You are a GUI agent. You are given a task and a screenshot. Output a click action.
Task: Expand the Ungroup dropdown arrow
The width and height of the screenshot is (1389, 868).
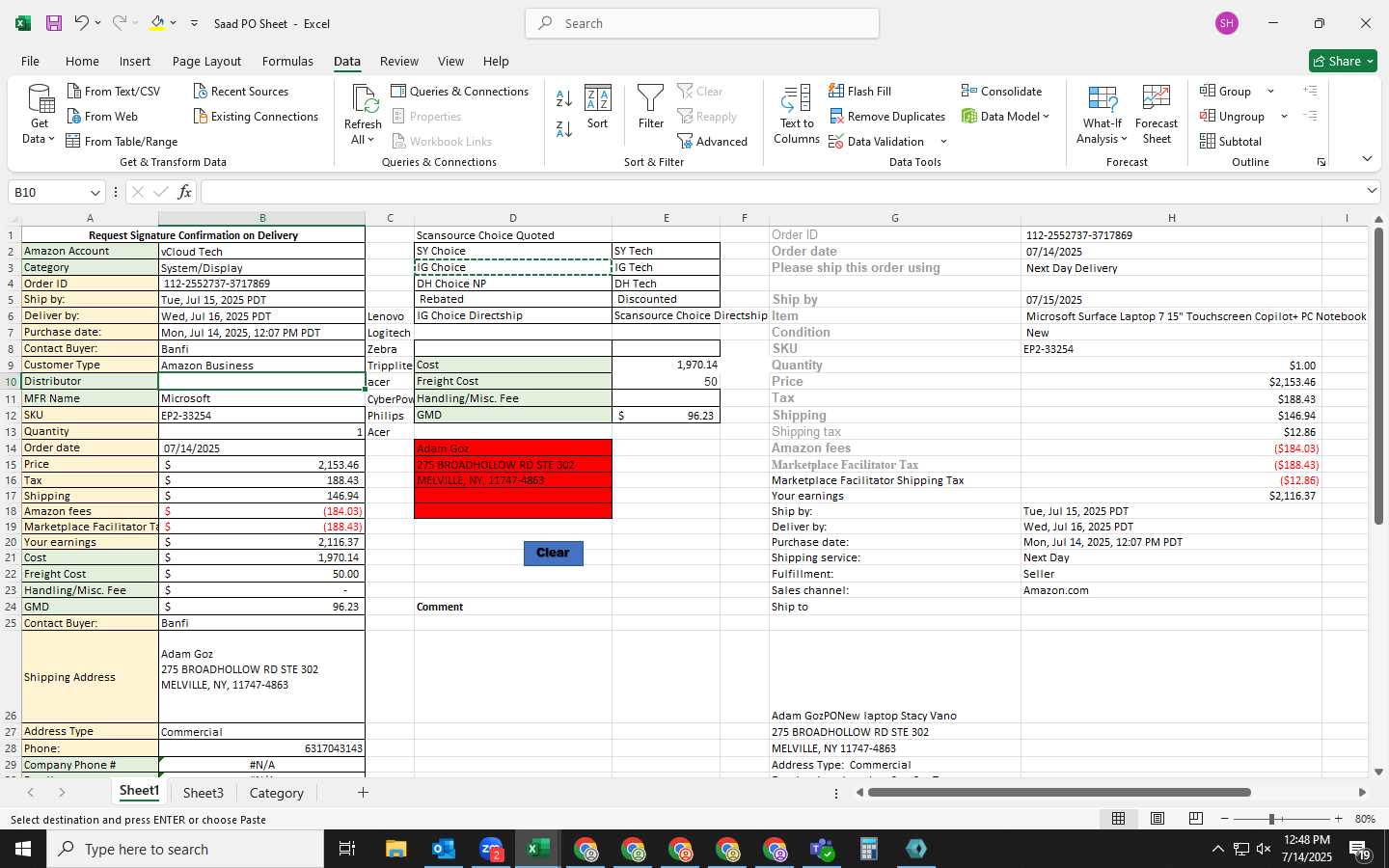[1284, 117]
